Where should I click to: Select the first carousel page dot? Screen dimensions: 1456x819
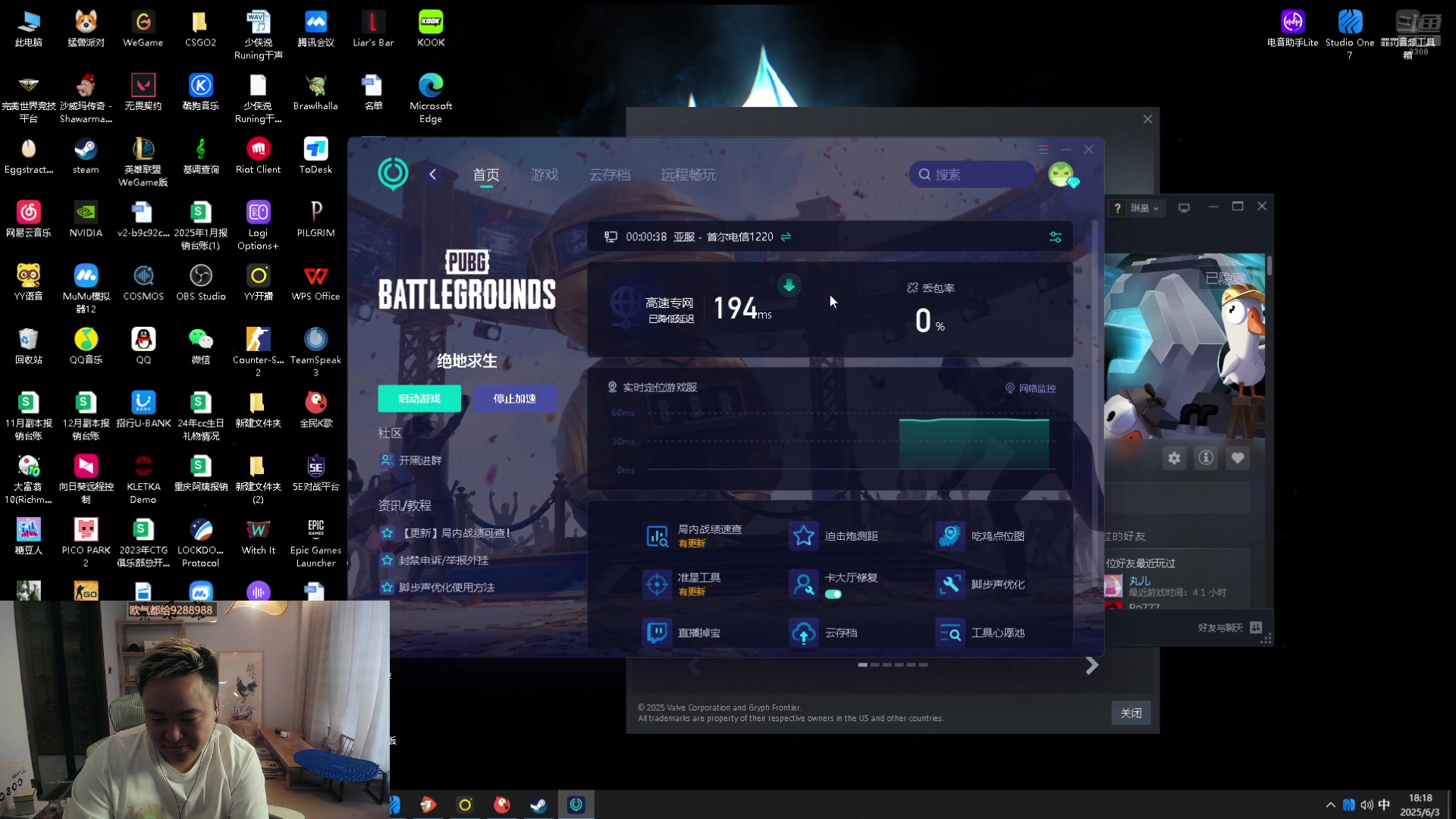862,664
